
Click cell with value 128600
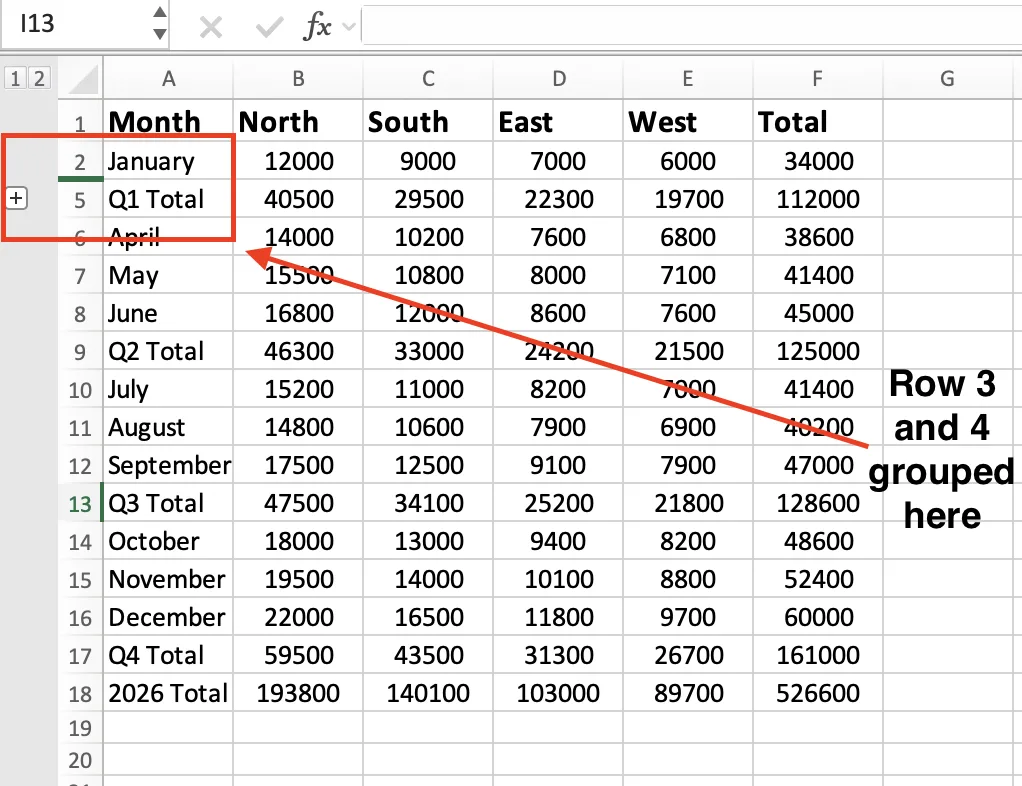tap(817, 503)
